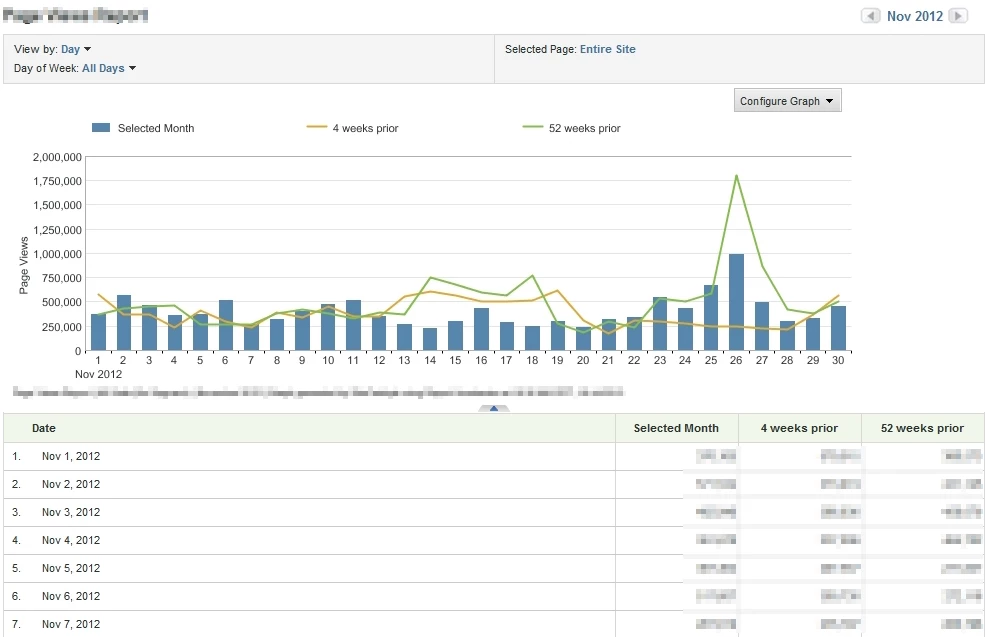Collapse the graph using the triangle handle
The height and width of the screenshot is (637, 985).
[x=494, y=408]
